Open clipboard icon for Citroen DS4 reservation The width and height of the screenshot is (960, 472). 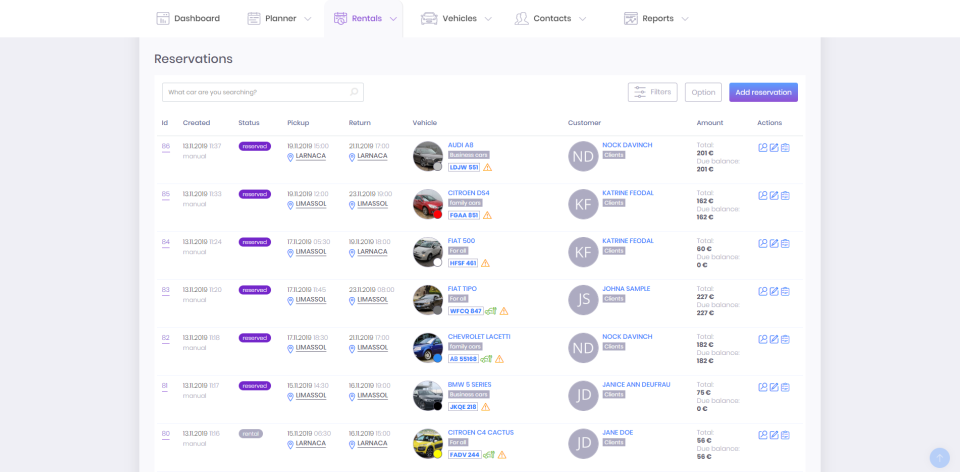click(785, 195)
